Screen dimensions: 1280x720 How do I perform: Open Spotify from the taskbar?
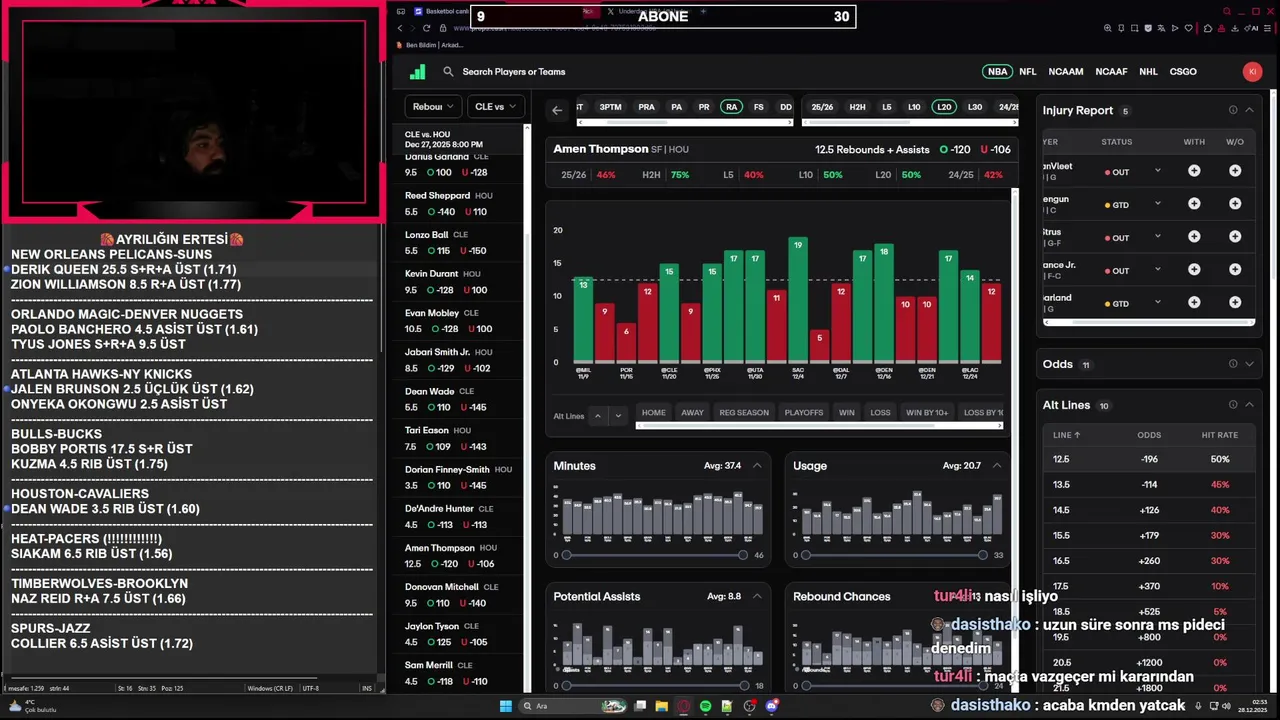tap(705, 706)
